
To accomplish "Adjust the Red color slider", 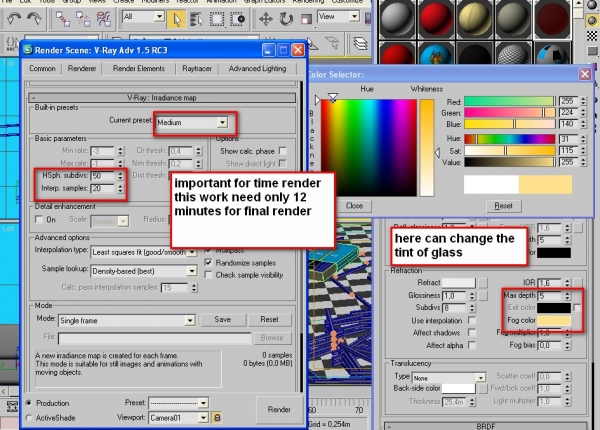I will click(x=510, y=101).
